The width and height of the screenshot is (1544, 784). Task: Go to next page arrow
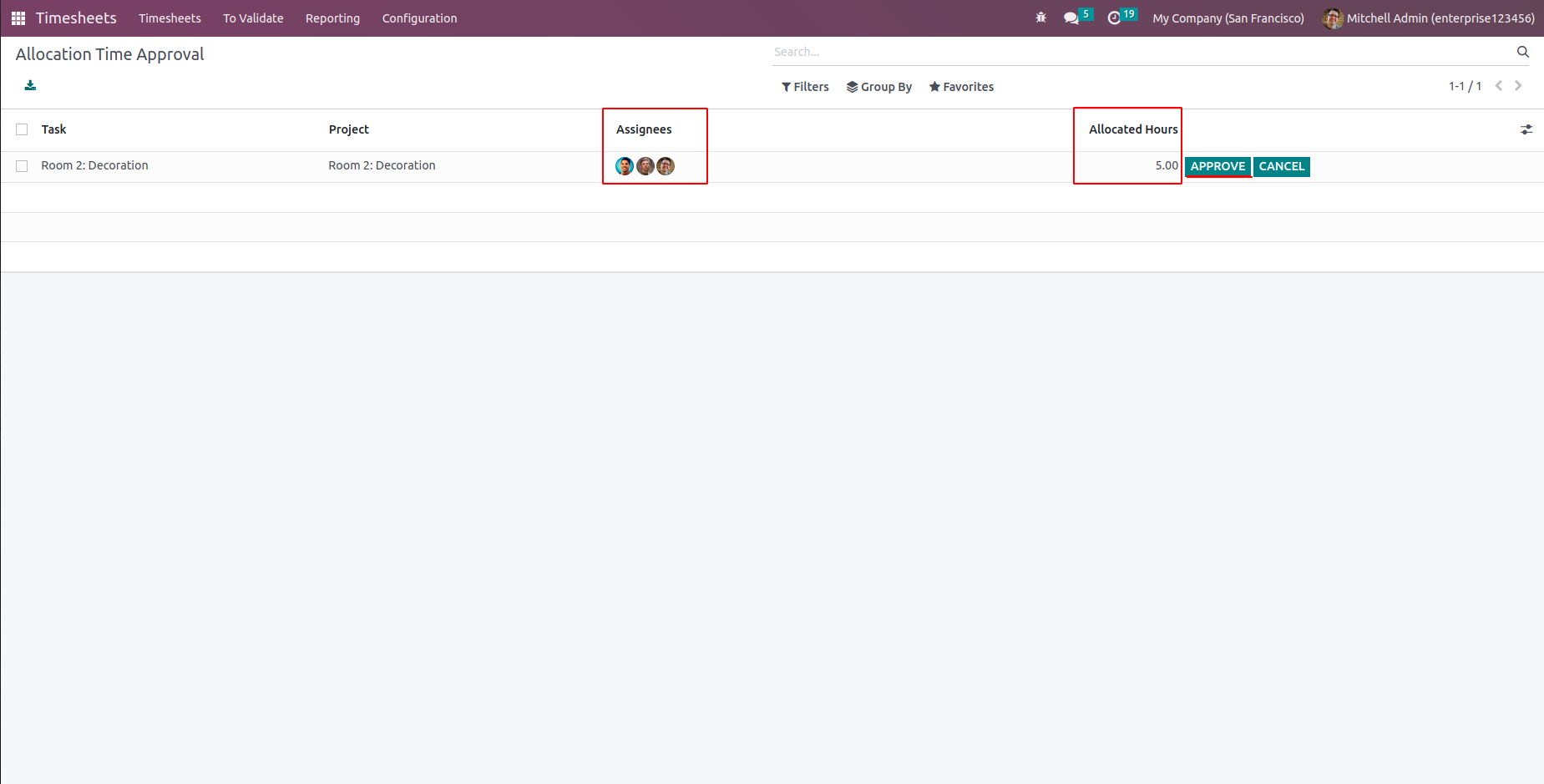1518,86
